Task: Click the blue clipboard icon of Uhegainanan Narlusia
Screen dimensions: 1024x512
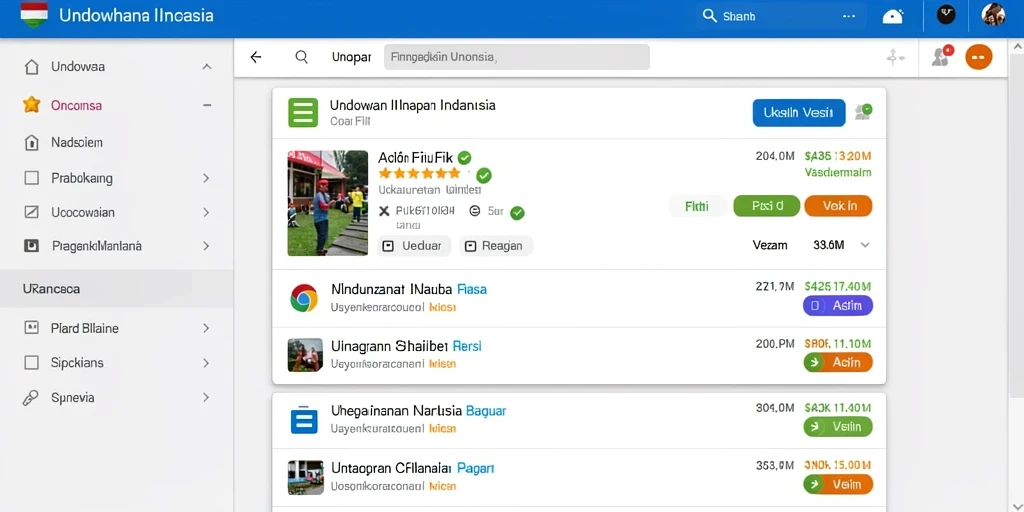Action: 303,420
